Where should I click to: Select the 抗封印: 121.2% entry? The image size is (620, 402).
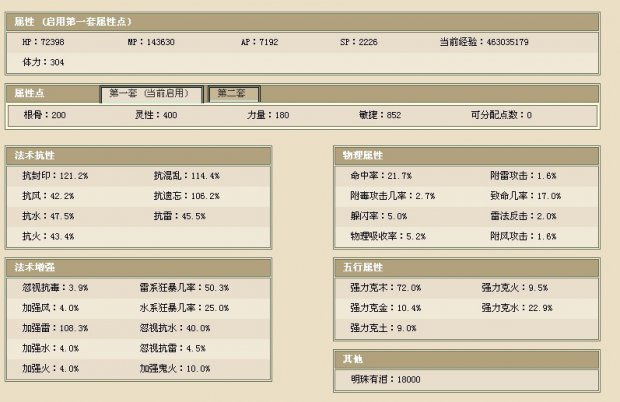tap(55, 175)
